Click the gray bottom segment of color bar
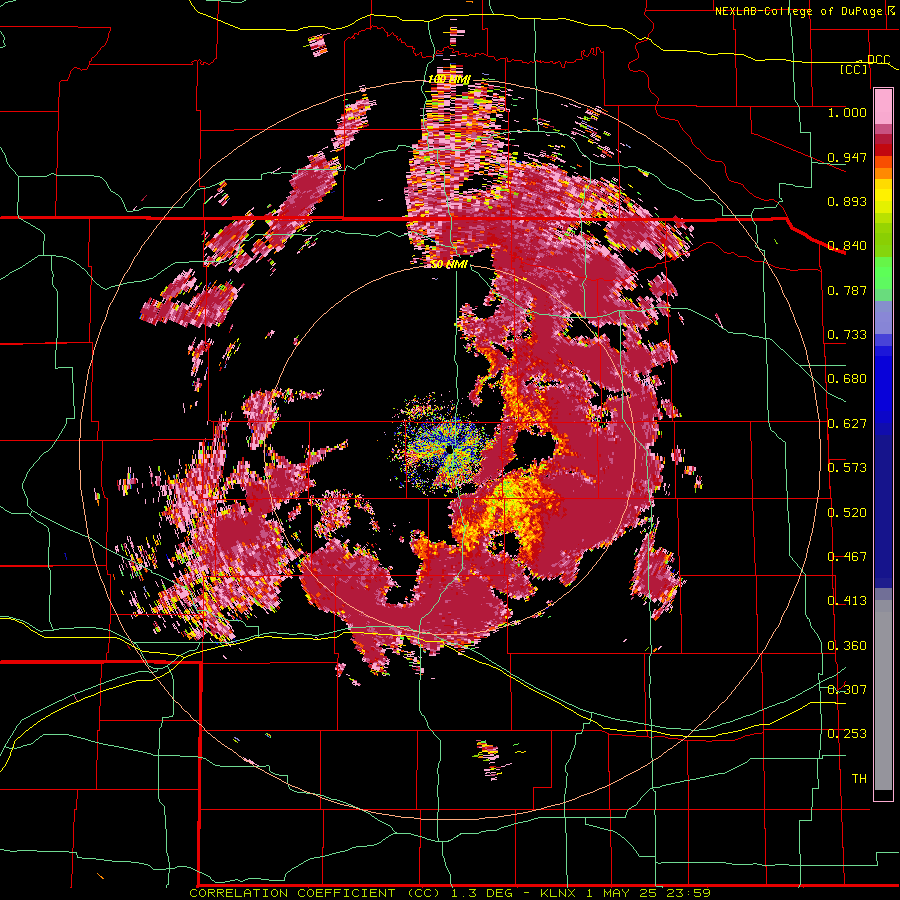The width and height of the screenshot is (900, 900). pyautogui.click(x=883, y=695)
